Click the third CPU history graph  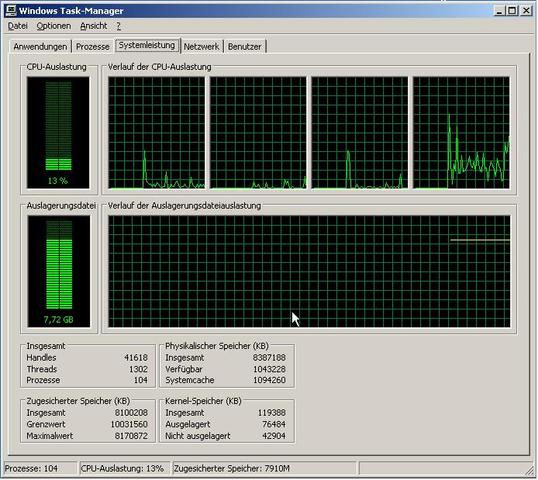tap(360, 133)
